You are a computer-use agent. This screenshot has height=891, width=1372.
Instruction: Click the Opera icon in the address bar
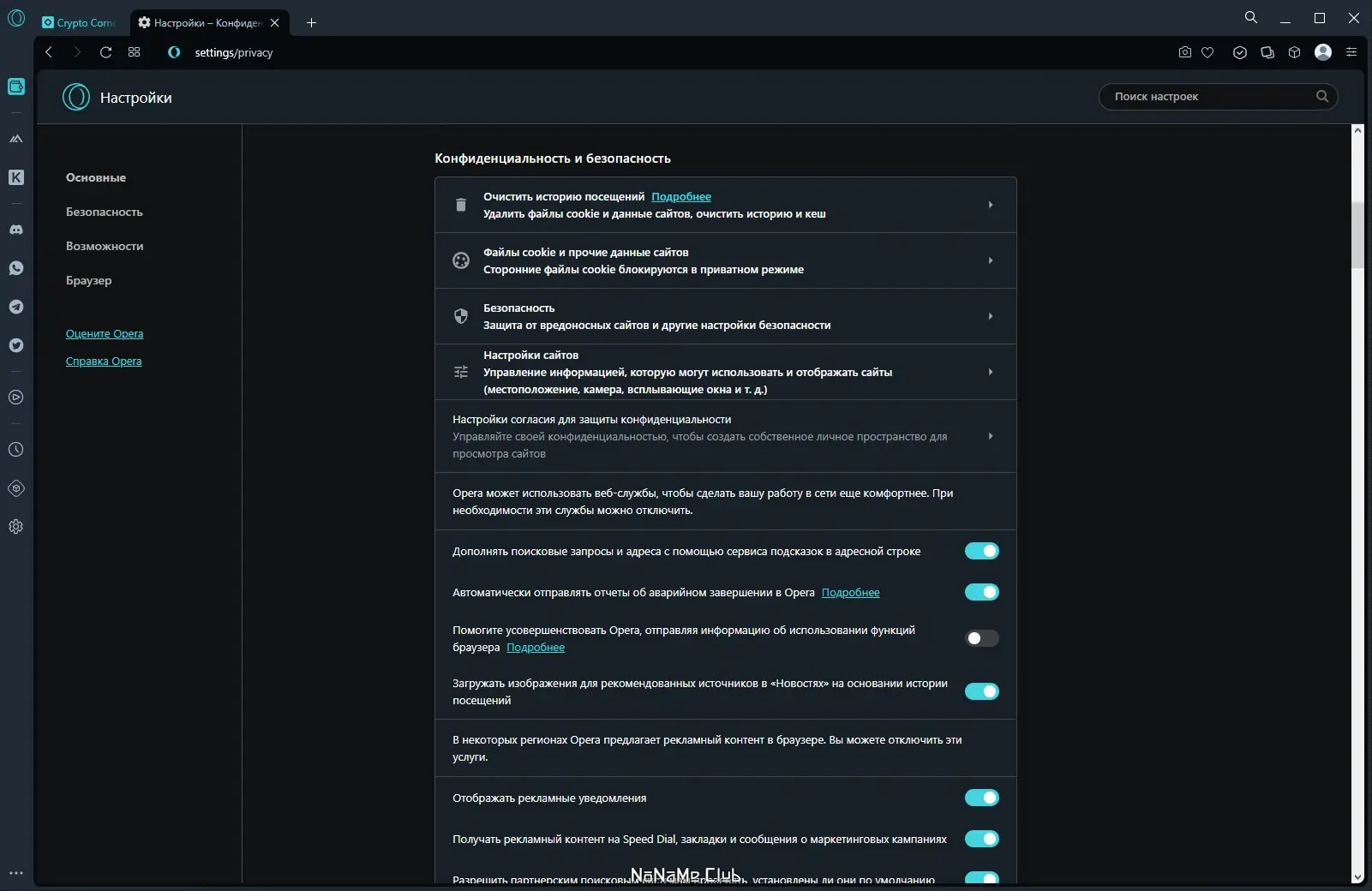174,52
